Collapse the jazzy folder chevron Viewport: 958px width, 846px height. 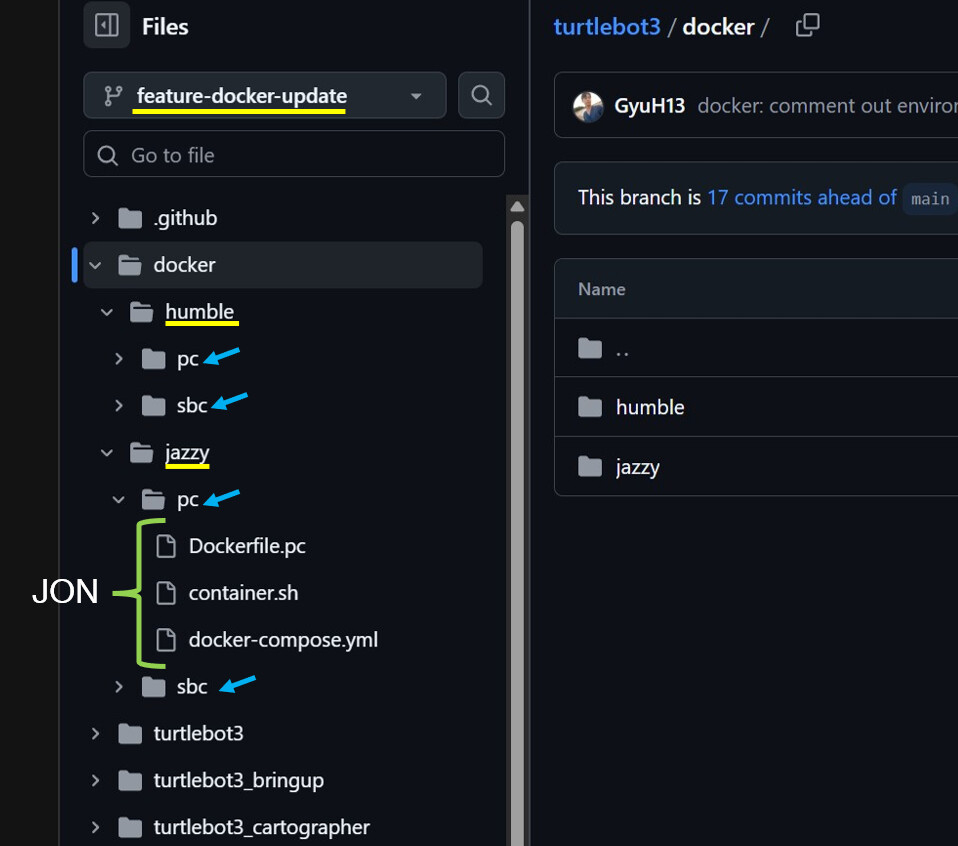point(107,453)
